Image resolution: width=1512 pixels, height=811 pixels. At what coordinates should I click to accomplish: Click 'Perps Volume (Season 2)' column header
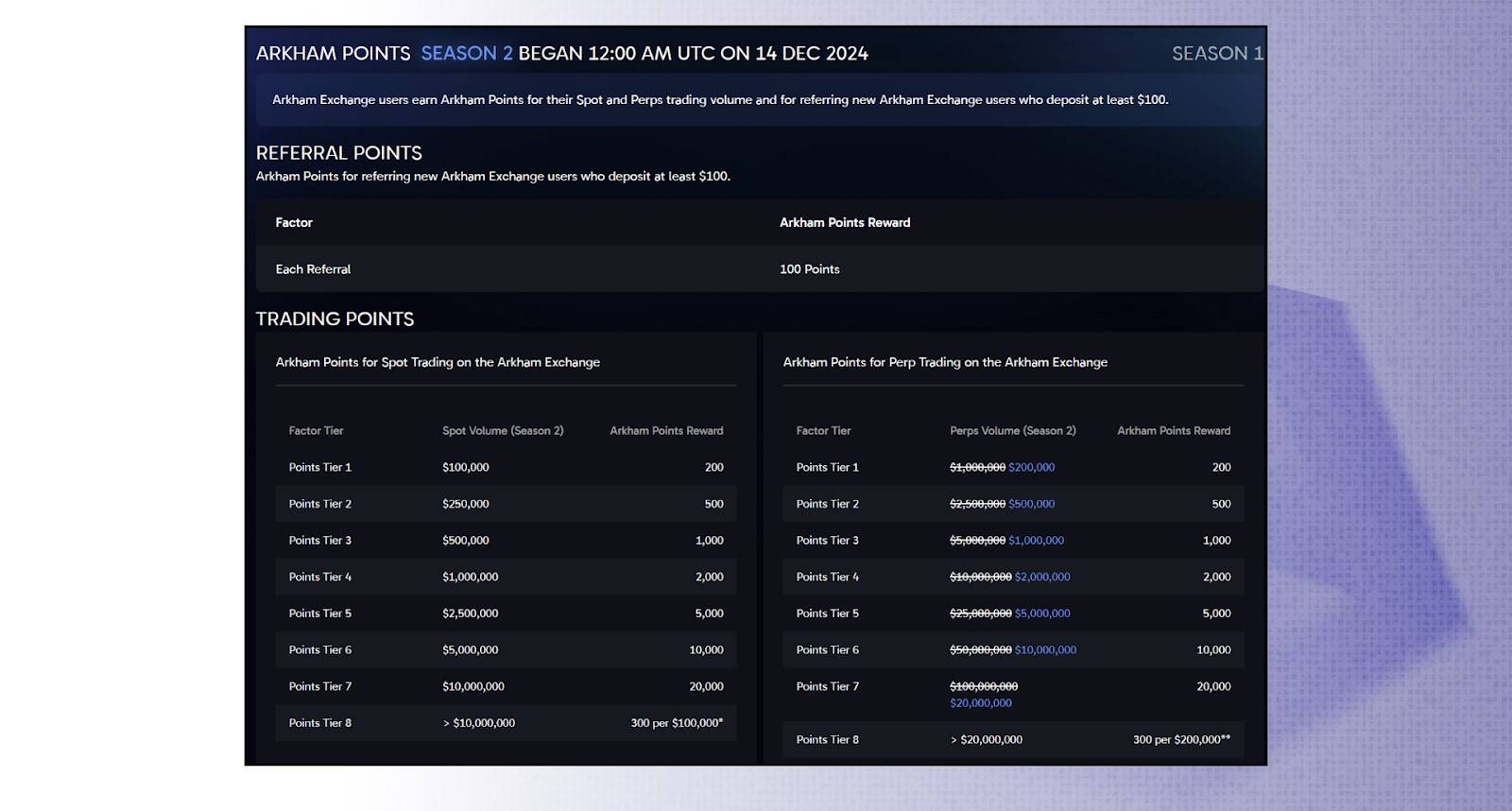pyautogui.click(x=1013, y=431)
